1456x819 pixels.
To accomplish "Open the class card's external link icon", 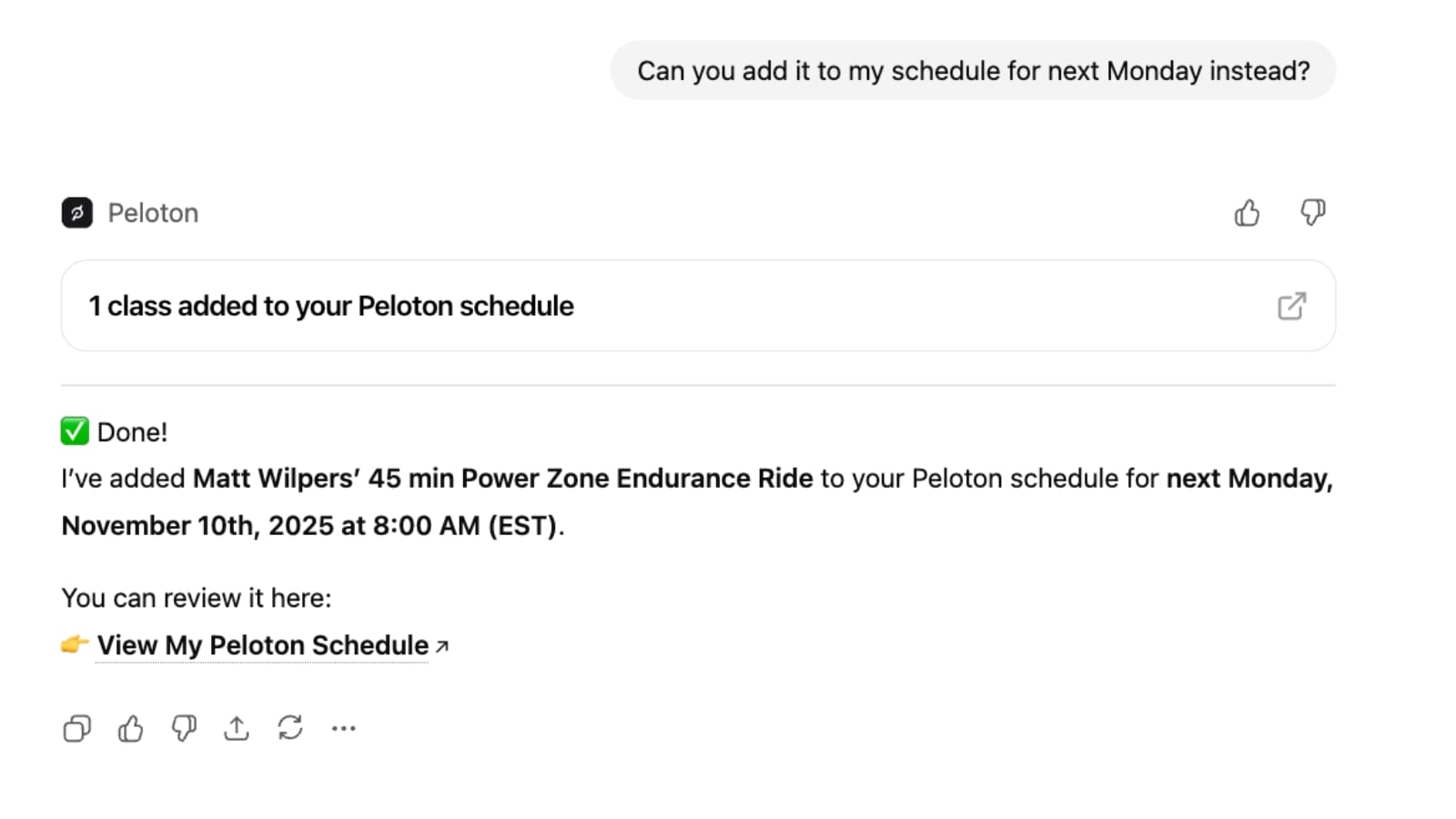I will click(x=1291, y=307).
